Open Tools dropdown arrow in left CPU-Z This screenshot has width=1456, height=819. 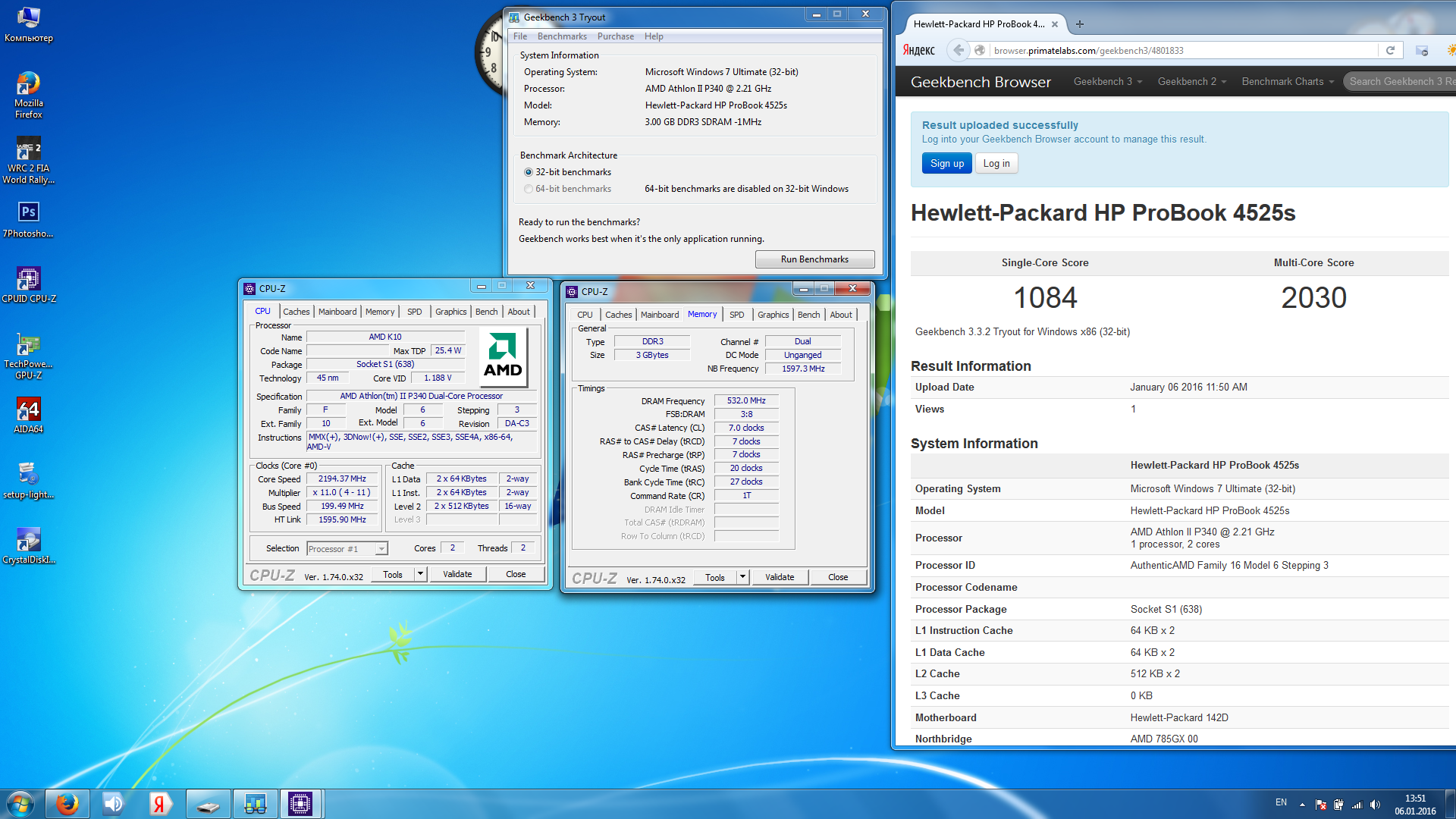click(420, 574)
